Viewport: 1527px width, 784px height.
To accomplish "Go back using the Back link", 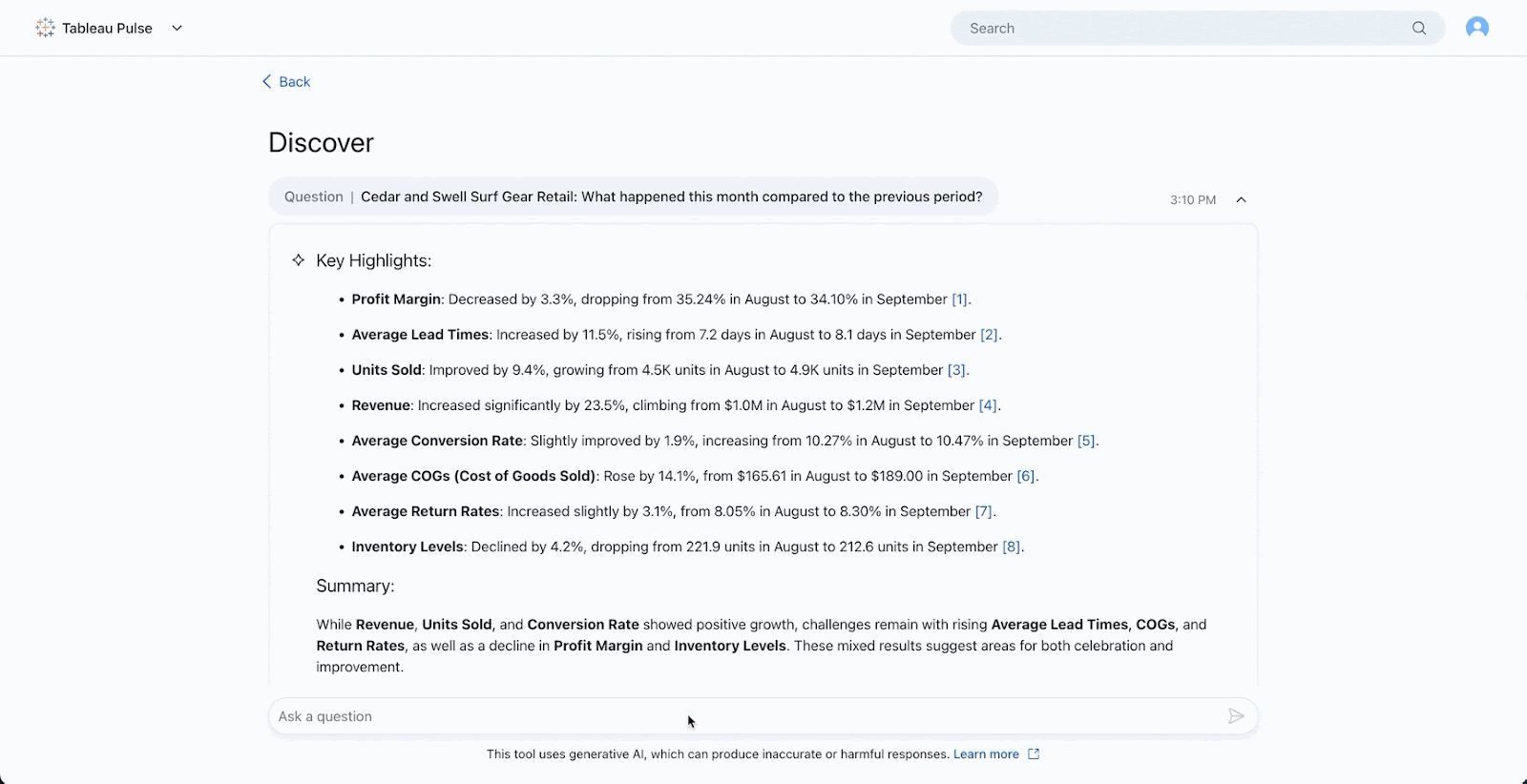I will pyautogui.click(x=286, y=82).
